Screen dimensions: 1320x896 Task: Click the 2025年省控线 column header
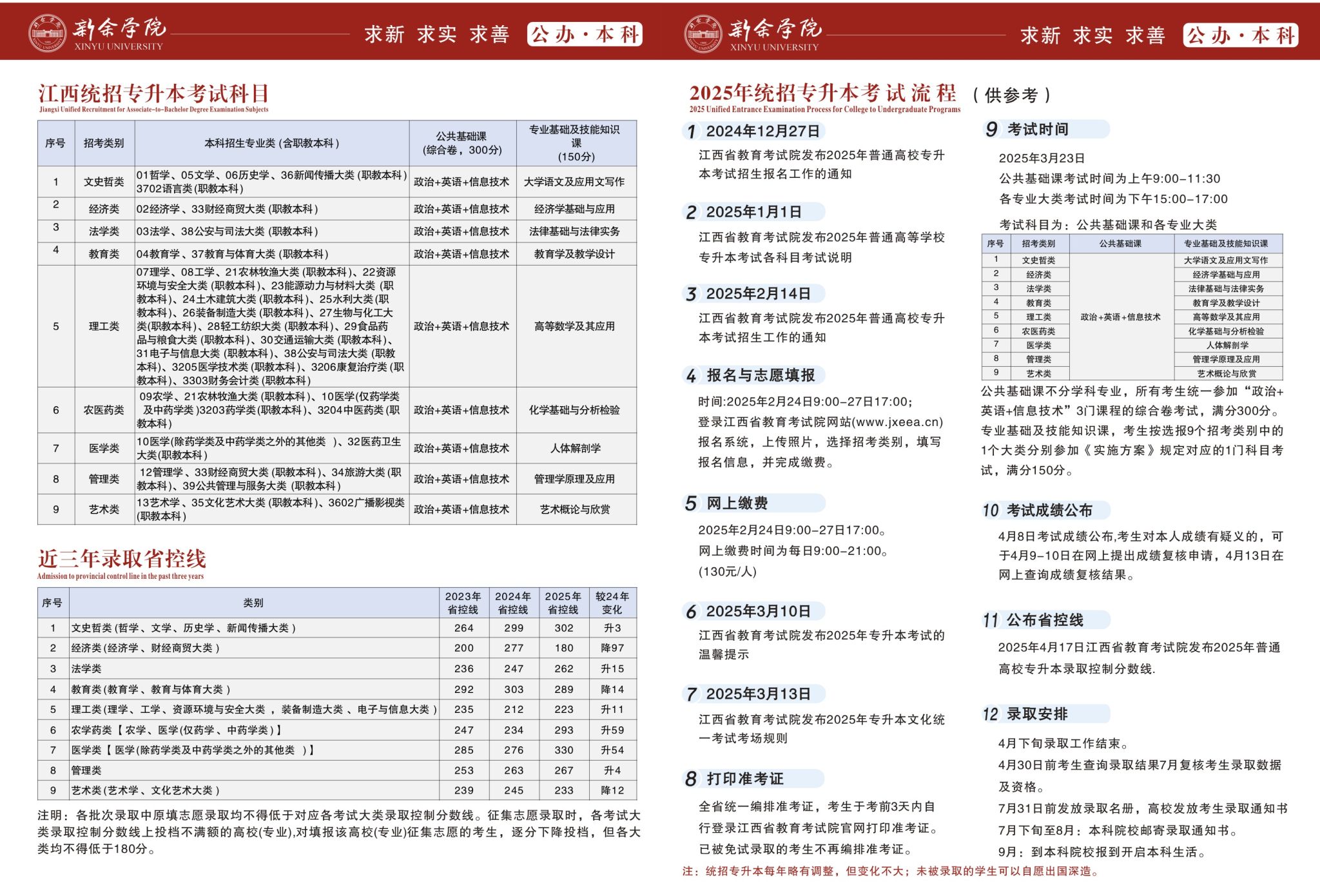pos(563,603)
